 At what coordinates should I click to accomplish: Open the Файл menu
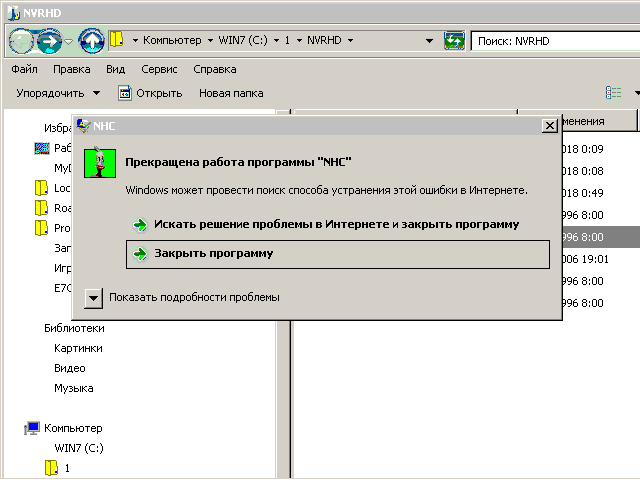24,69
